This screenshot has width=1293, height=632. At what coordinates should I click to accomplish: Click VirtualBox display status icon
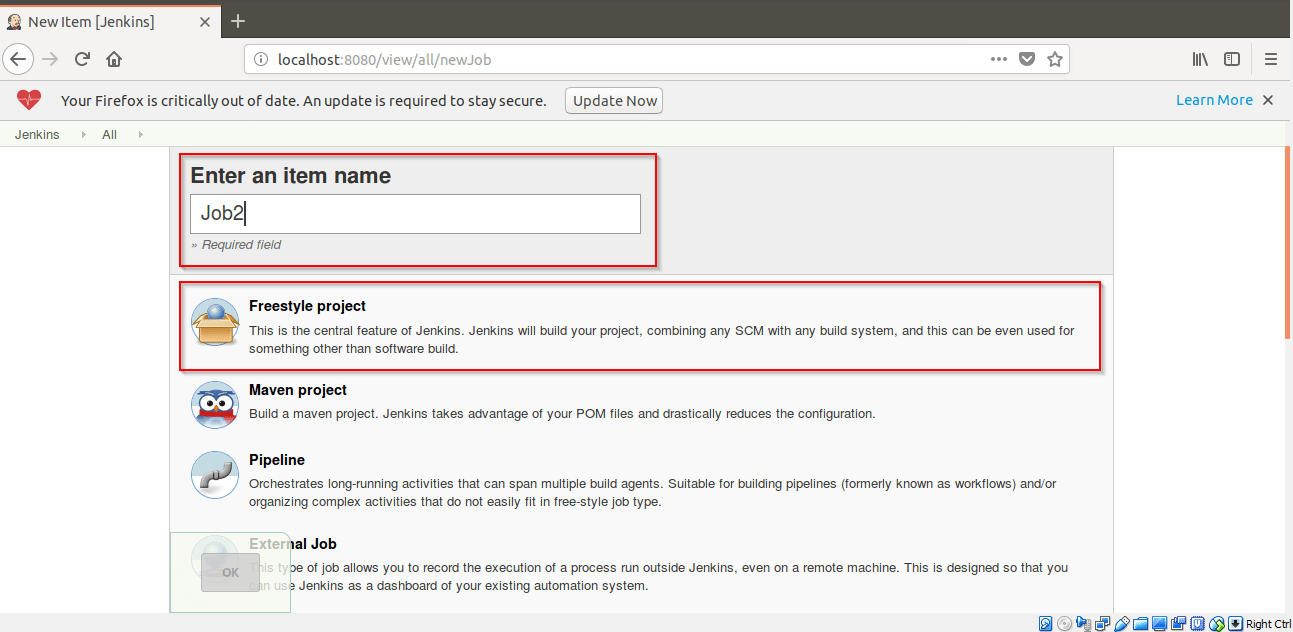1159,624
